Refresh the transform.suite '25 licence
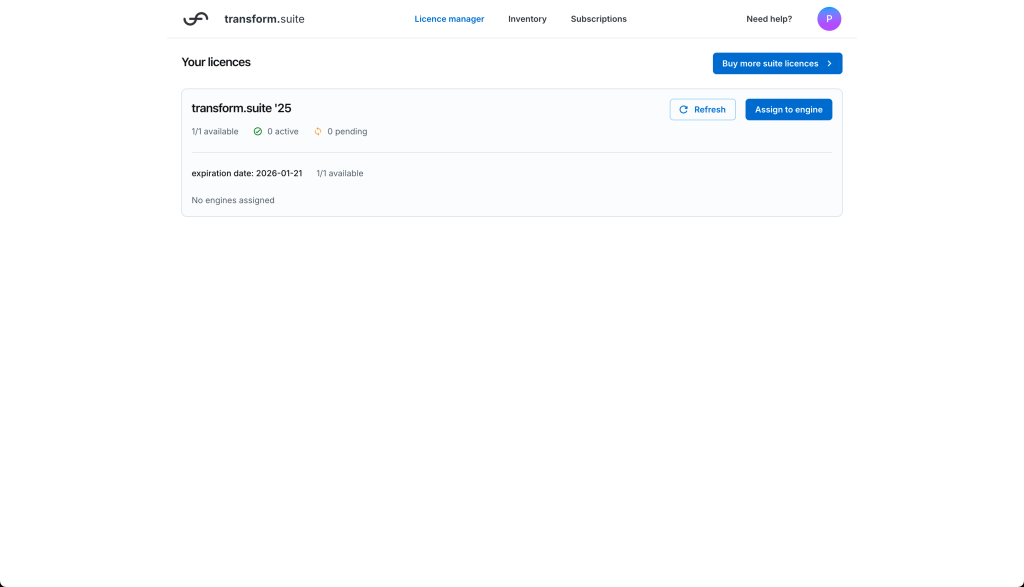This screenshot has height=587, width=1024. 702,110
